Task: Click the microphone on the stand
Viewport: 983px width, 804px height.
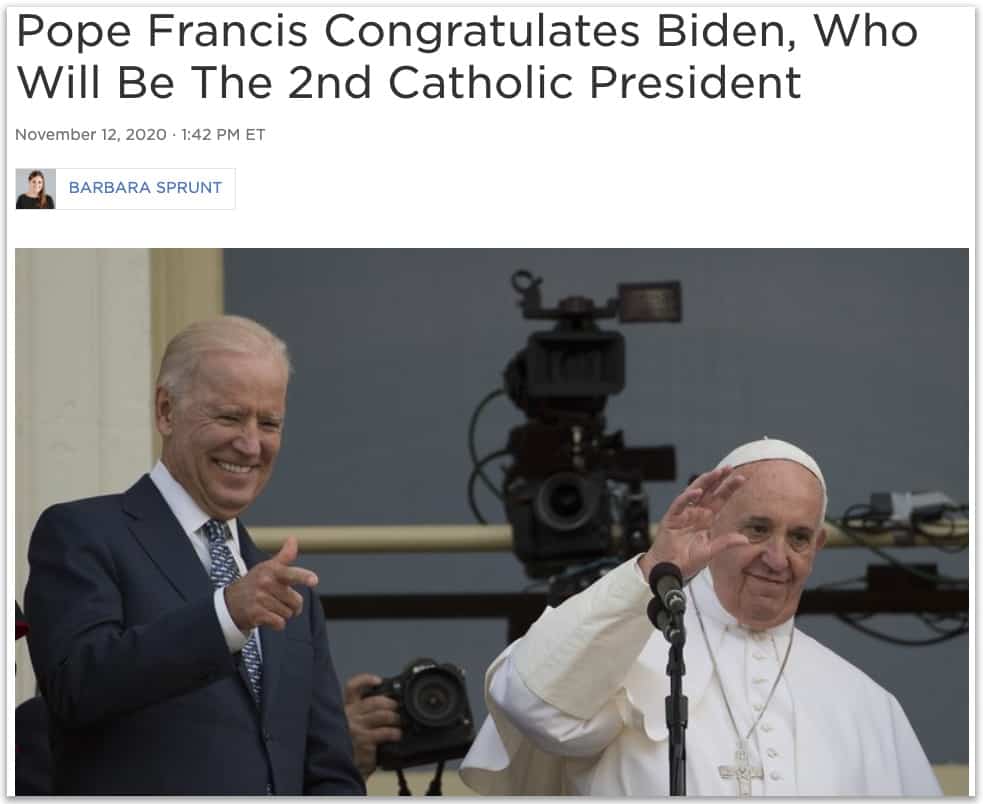Action: tap(666, 588)
